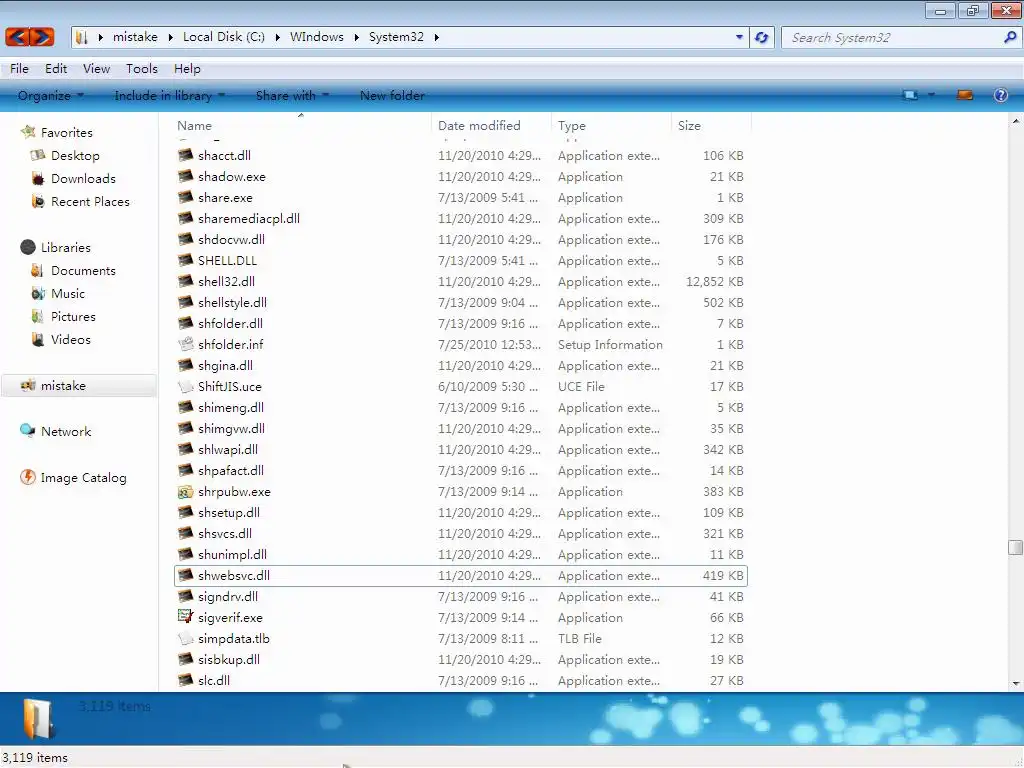1024x768 pixels.
Task: Click the Desktop icon in sidebar
Action: click(x=38, y=155)
